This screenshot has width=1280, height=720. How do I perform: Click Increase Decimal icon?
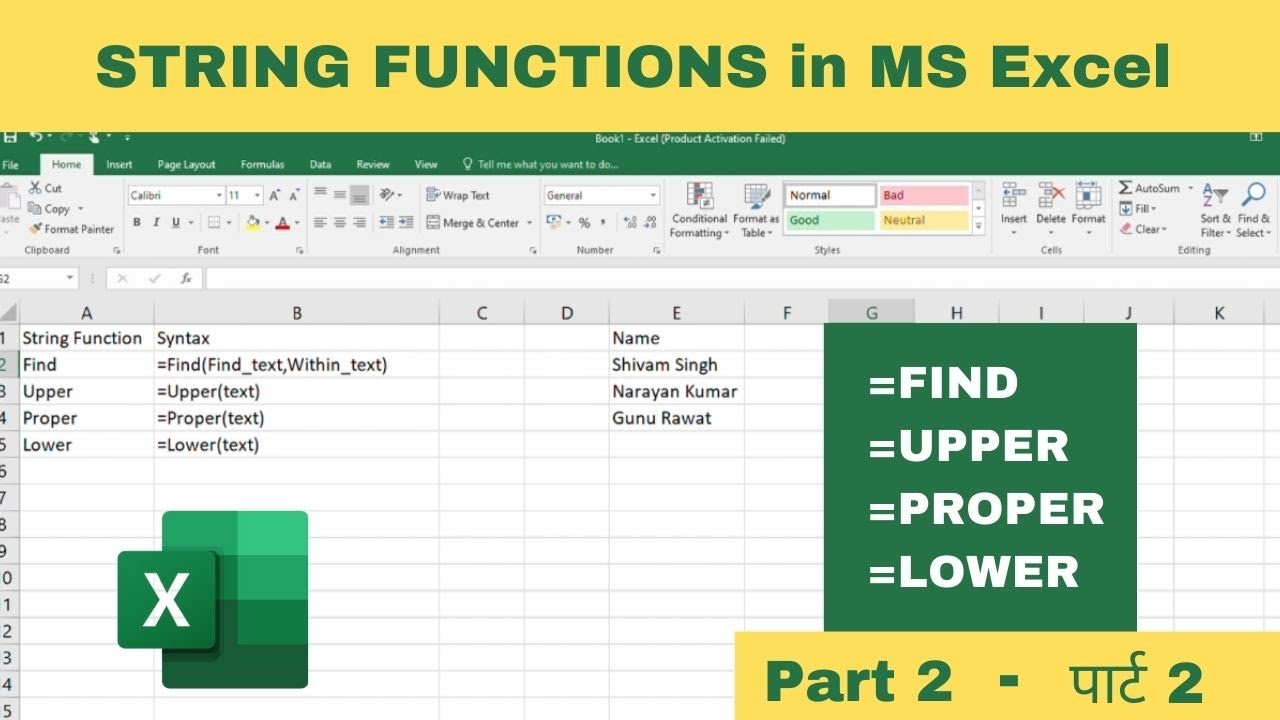click(630, 223)
